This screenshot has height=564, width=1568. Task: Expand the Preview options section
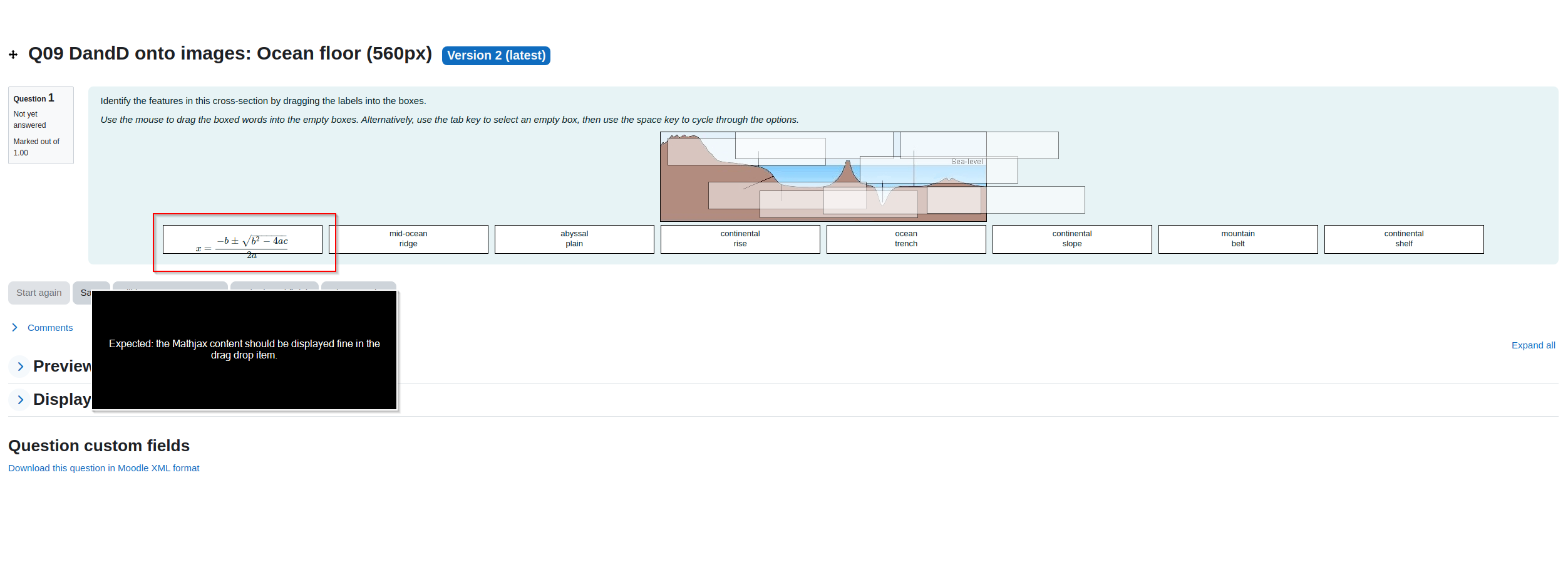(21, 367)
